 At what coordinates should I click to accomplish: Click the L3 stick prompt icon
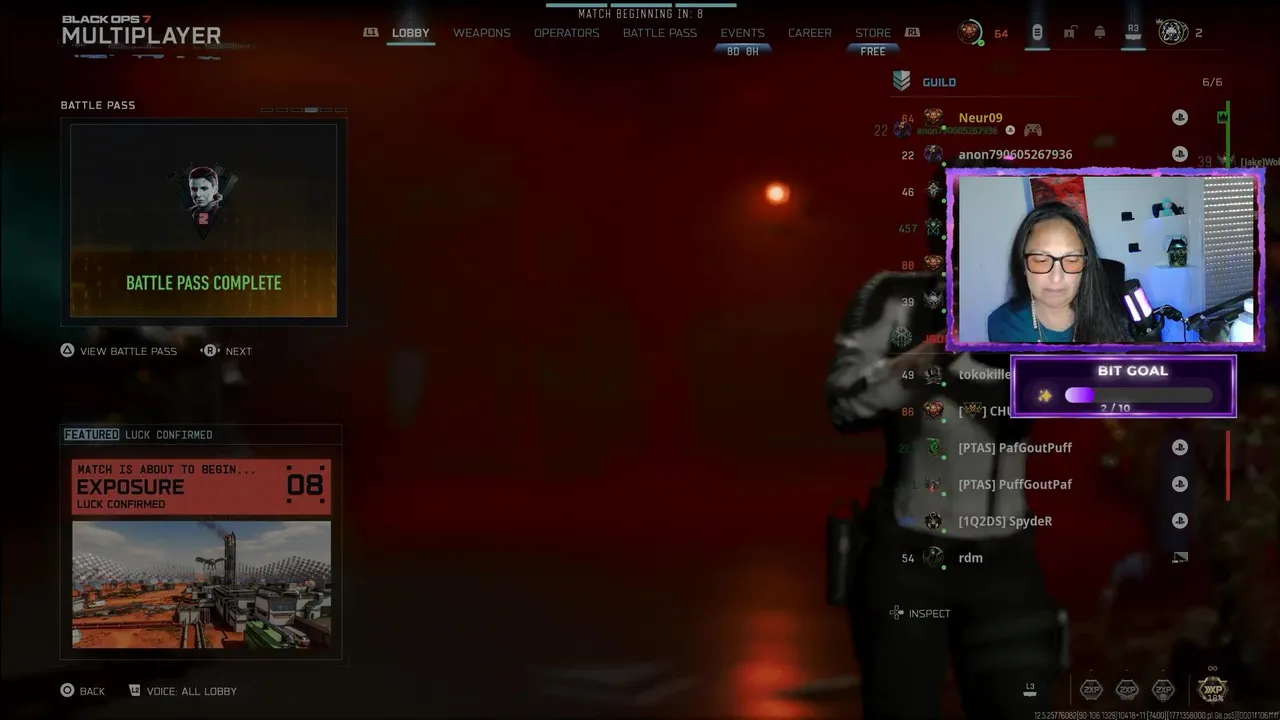(x=1030, y=689)
